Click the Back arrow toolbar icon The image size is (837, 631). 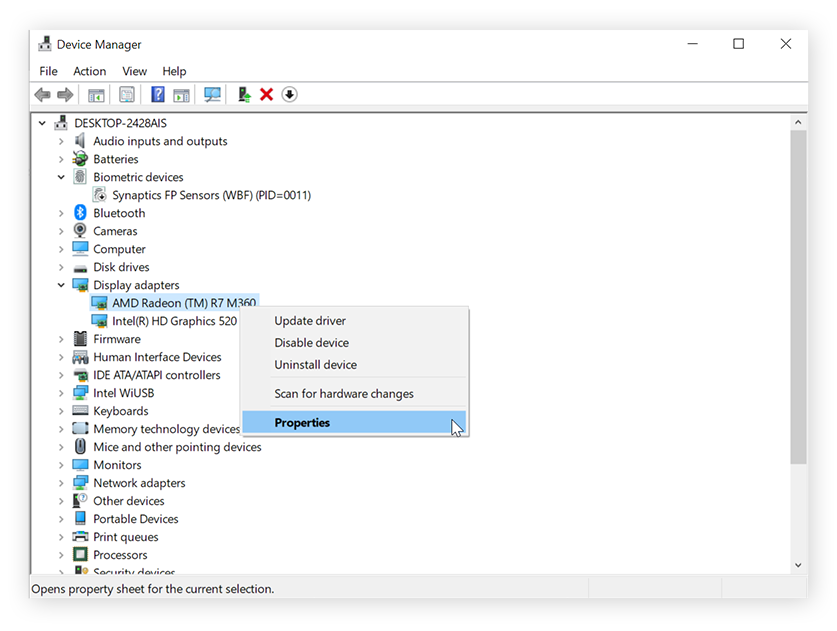click(x=43, y=95)
